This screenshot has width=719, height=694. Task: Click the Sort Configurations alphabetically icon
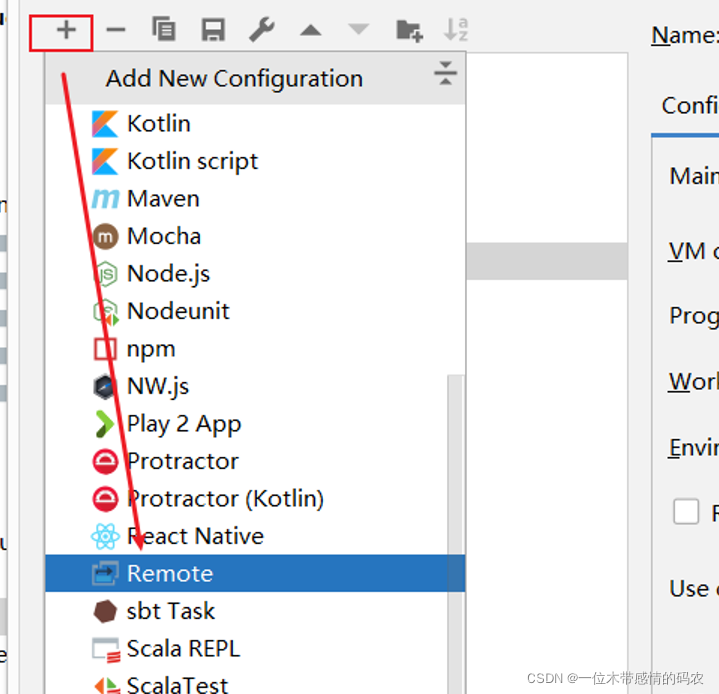tap(456, 31)
